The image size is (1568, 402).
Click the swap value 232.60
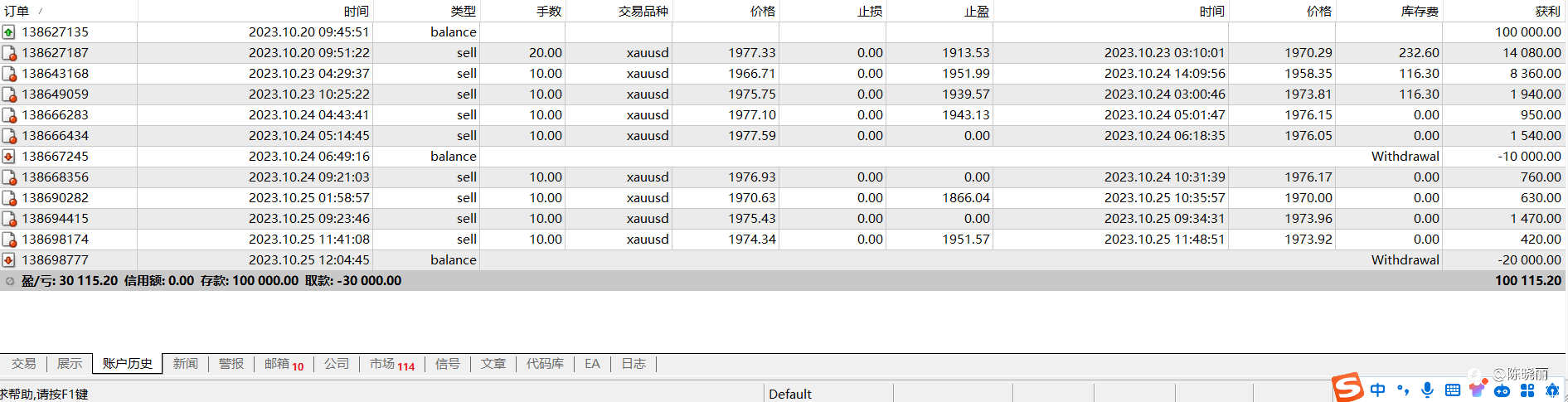pyautogui.click(x=1419, y=53)
